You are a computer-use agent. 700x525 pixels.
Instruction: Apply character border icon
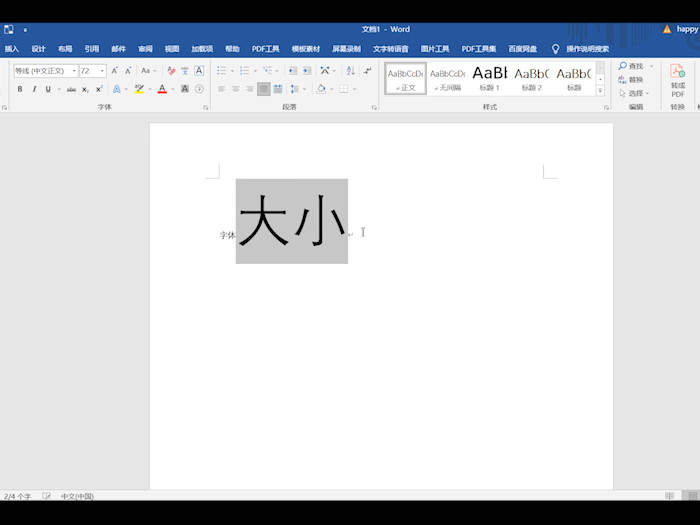coord(199,71)
